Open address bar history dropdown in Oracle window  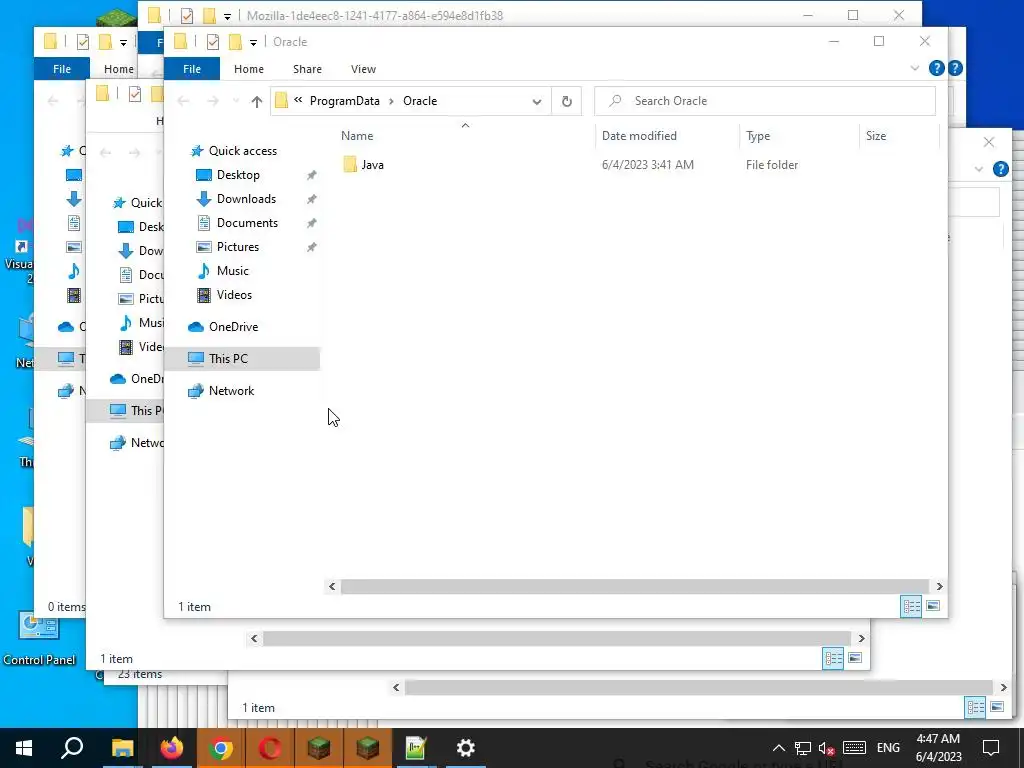[x=537, y=101]
